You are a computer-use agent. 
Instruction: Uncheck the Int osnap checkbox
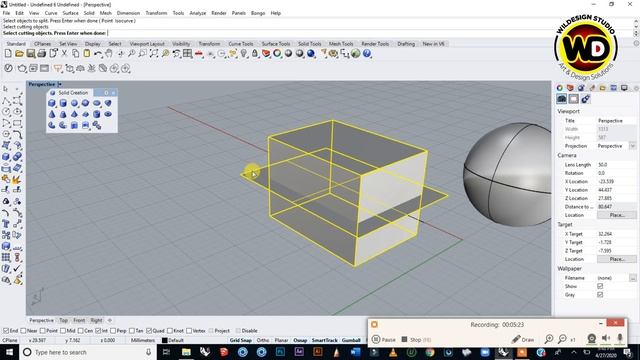[x=98, y=331]
